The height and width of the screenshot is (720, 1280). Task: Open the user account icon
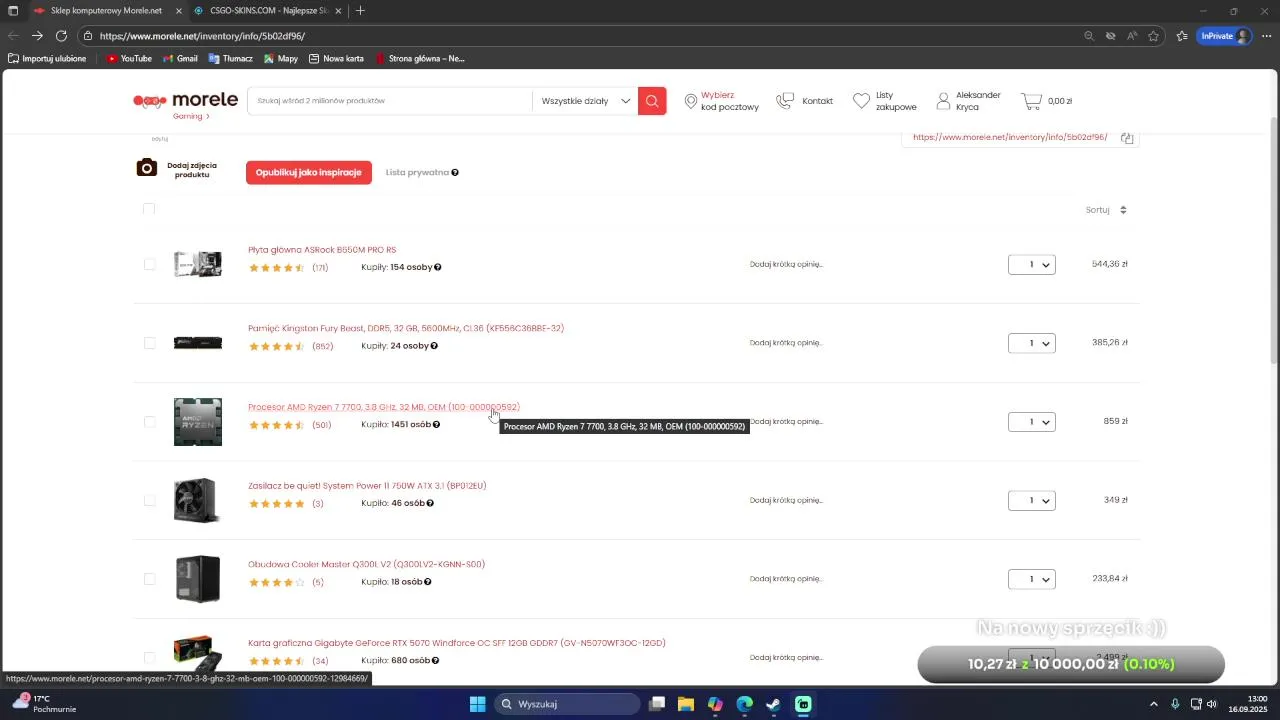point(943,101)
